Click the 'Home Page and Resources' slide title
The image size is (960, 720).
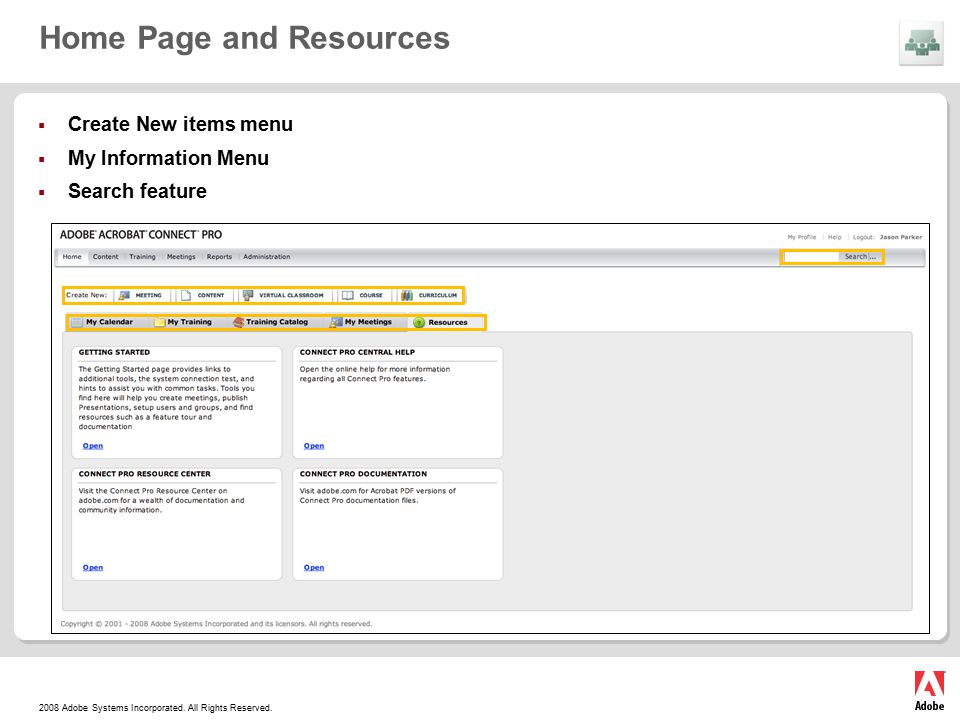tap(244, 38)
